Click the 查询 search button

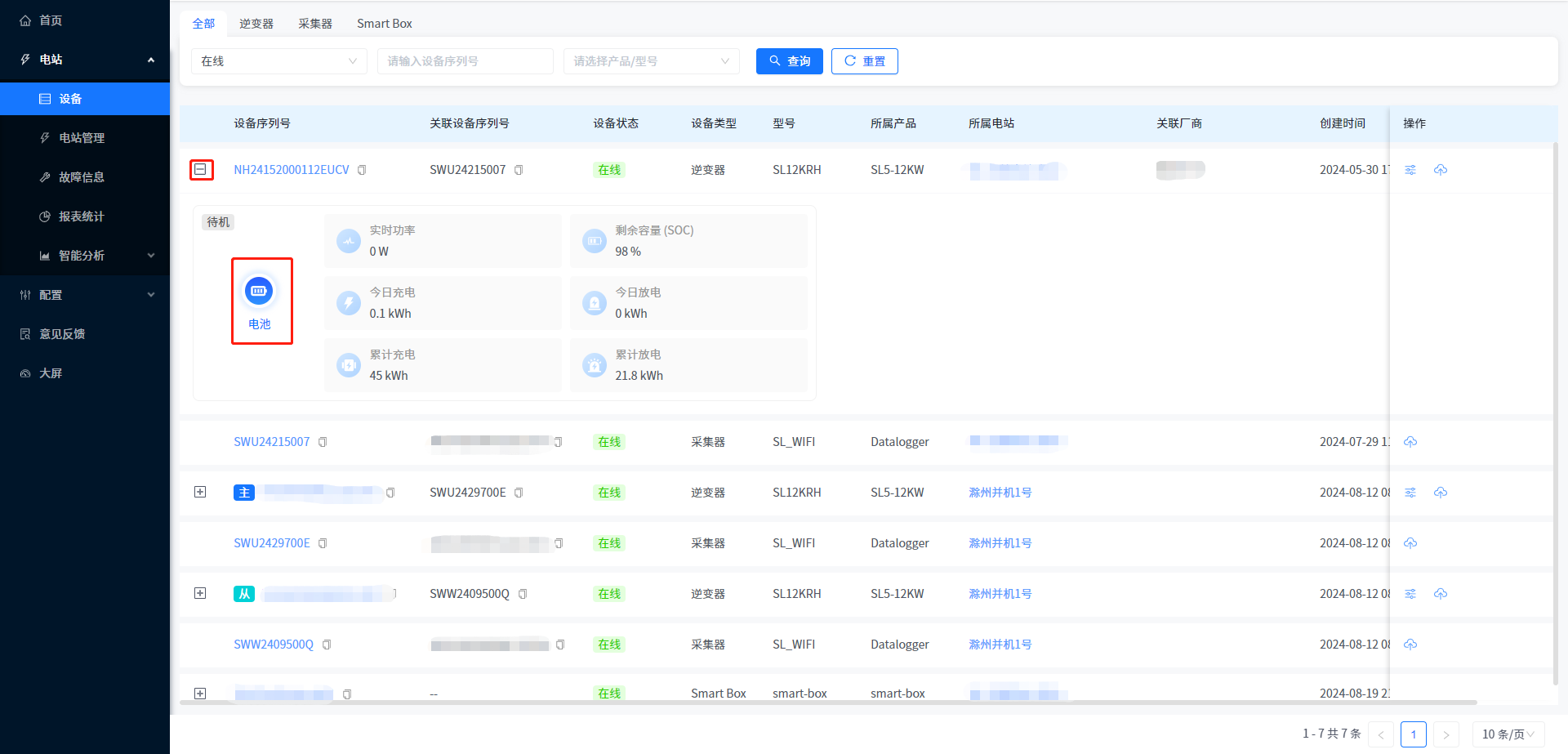pos(789,61)
